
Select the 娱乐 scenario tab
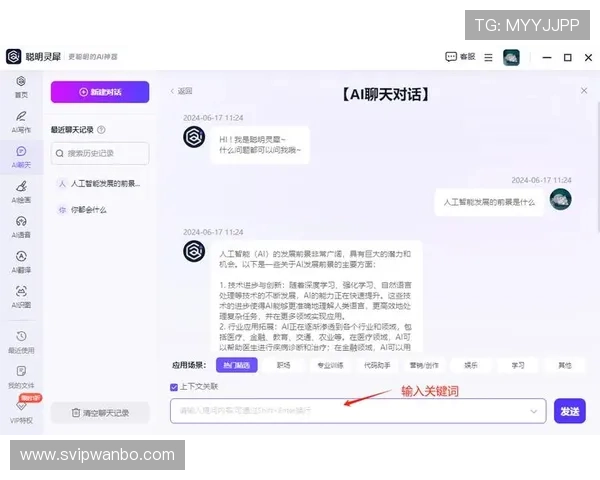tap(471, 365)
